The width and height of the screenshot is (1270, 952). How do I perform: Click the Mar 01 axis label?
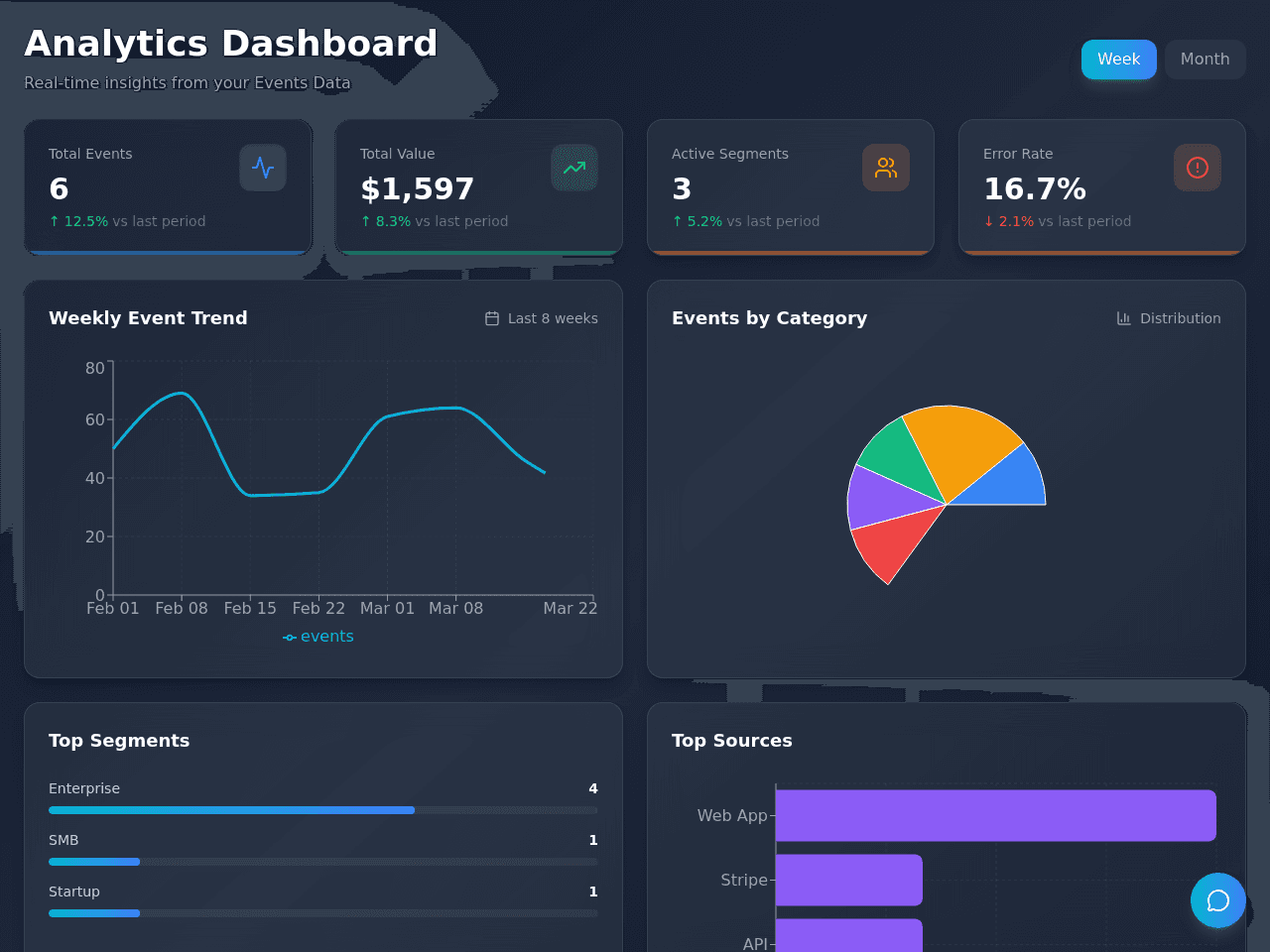pos(387,608)
